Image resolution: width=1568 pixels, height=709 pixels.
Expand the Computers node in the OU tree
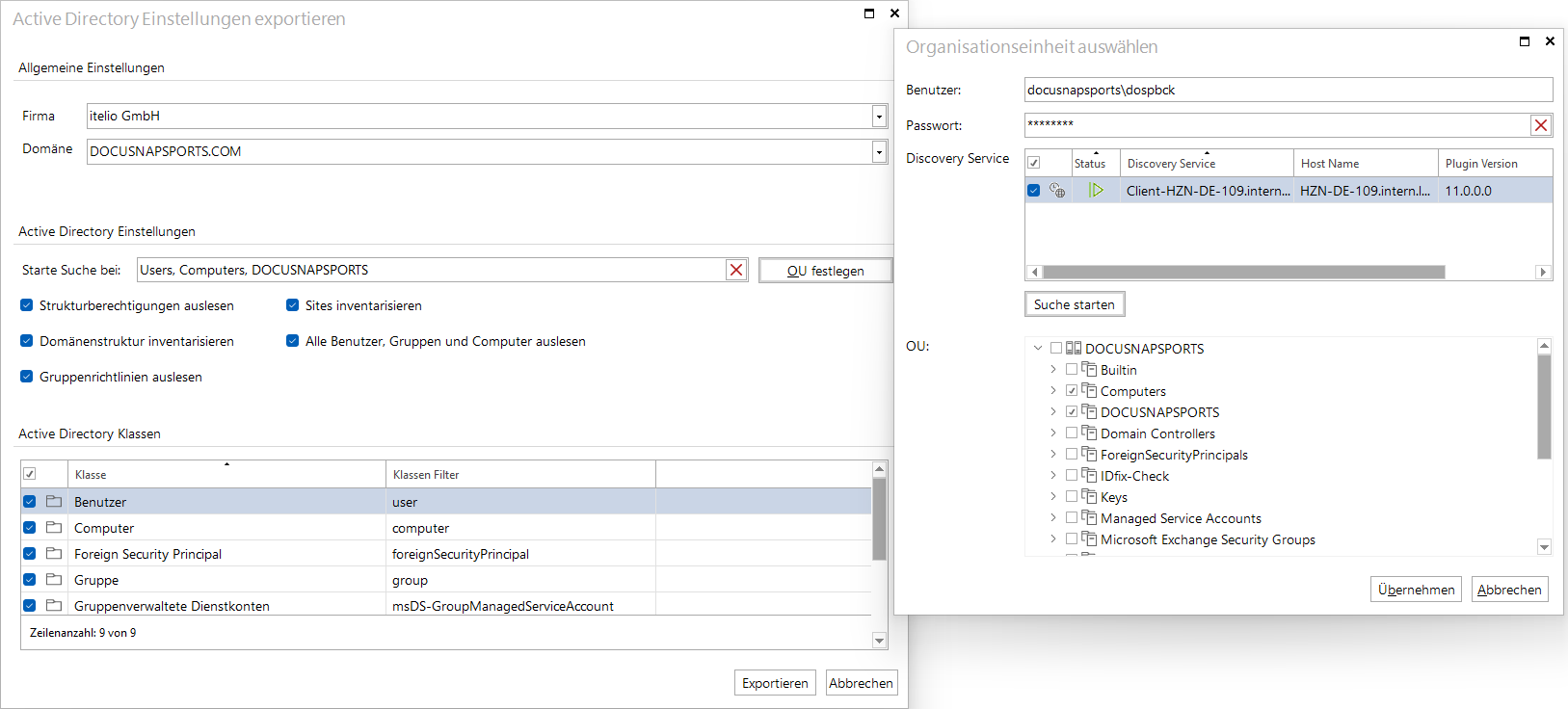tap(1053, 391)
